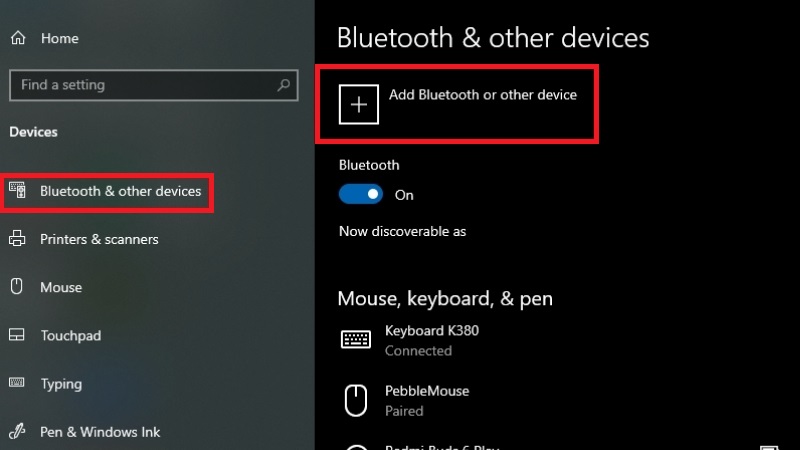800x450 pixels.
Task: Click the Mouse icon in sidebar
Action: click(x=17, y=287)
